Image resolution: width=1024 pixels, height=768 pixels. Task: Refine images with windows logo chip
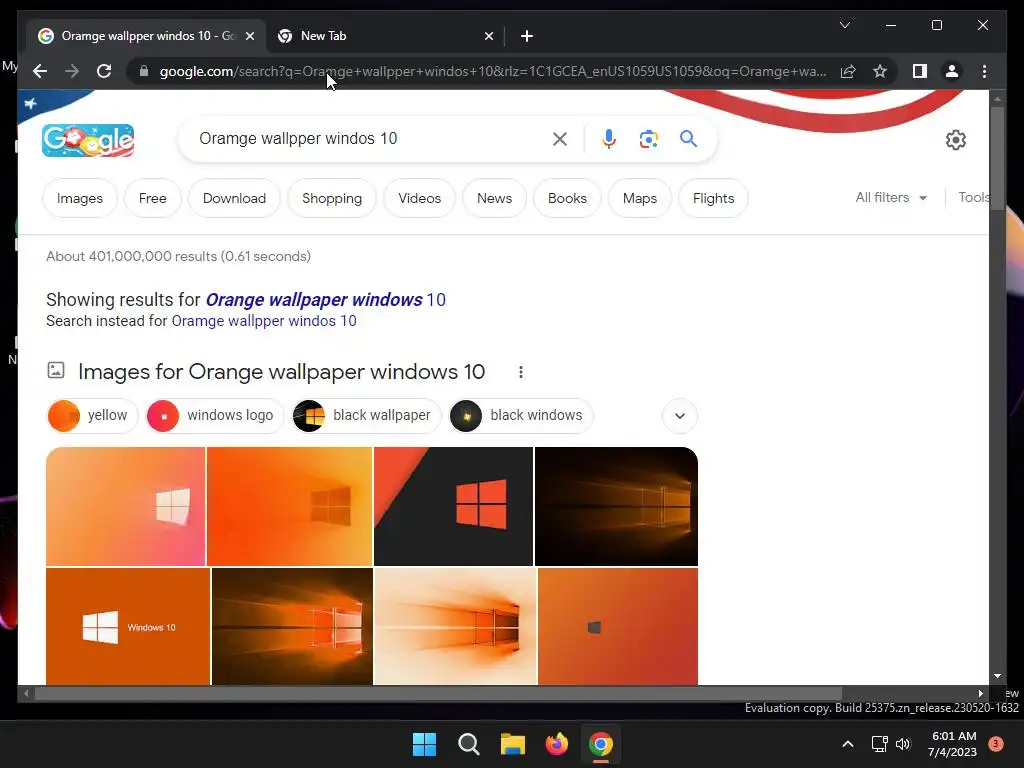click(216, 415)
